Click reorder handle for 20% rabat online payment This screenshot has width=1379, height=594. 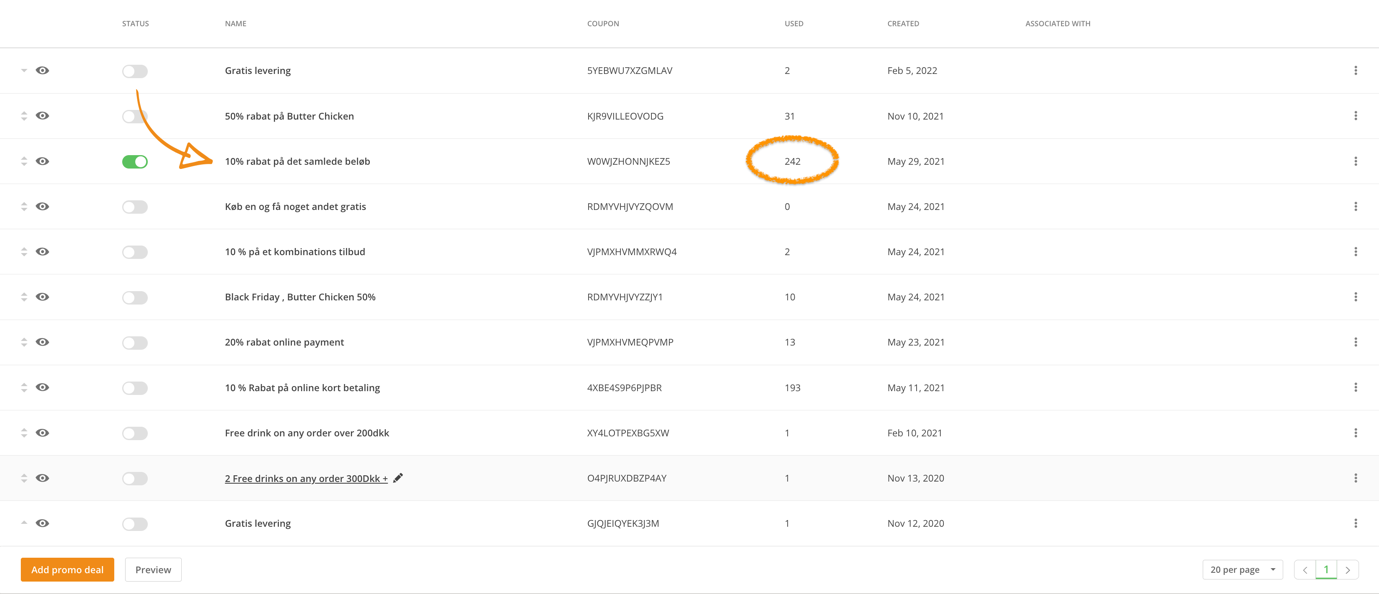point(24,342)
